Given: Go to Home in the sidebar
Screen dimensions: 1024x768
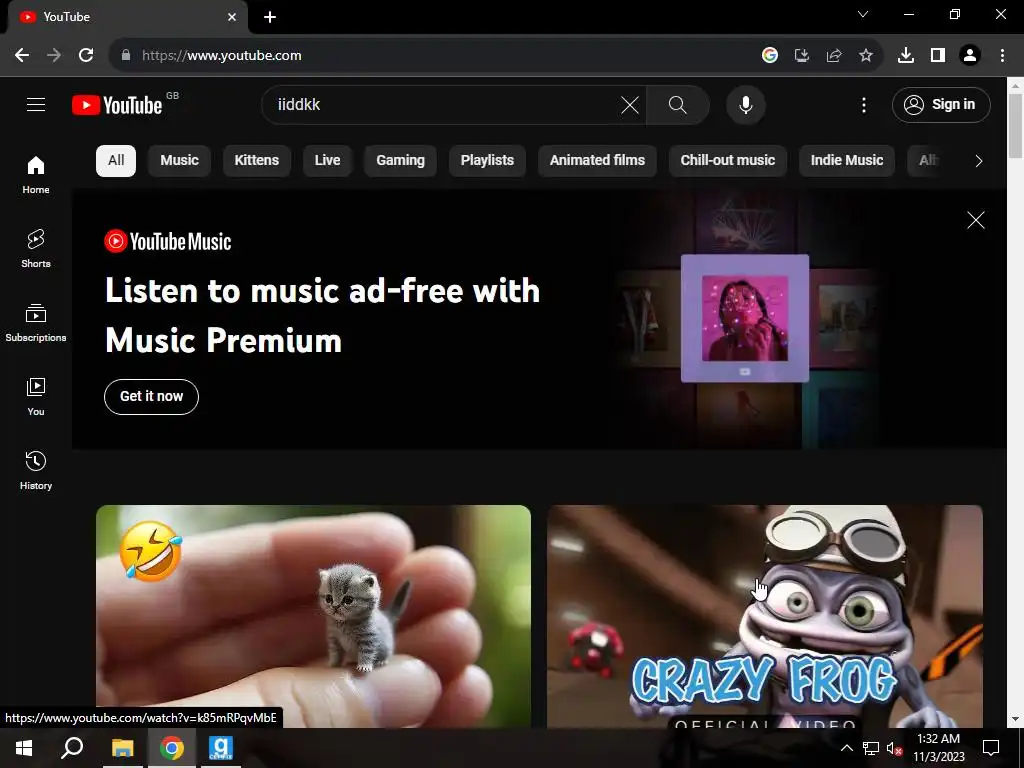Looking at the screenshot, I should [x=36, y=175].
